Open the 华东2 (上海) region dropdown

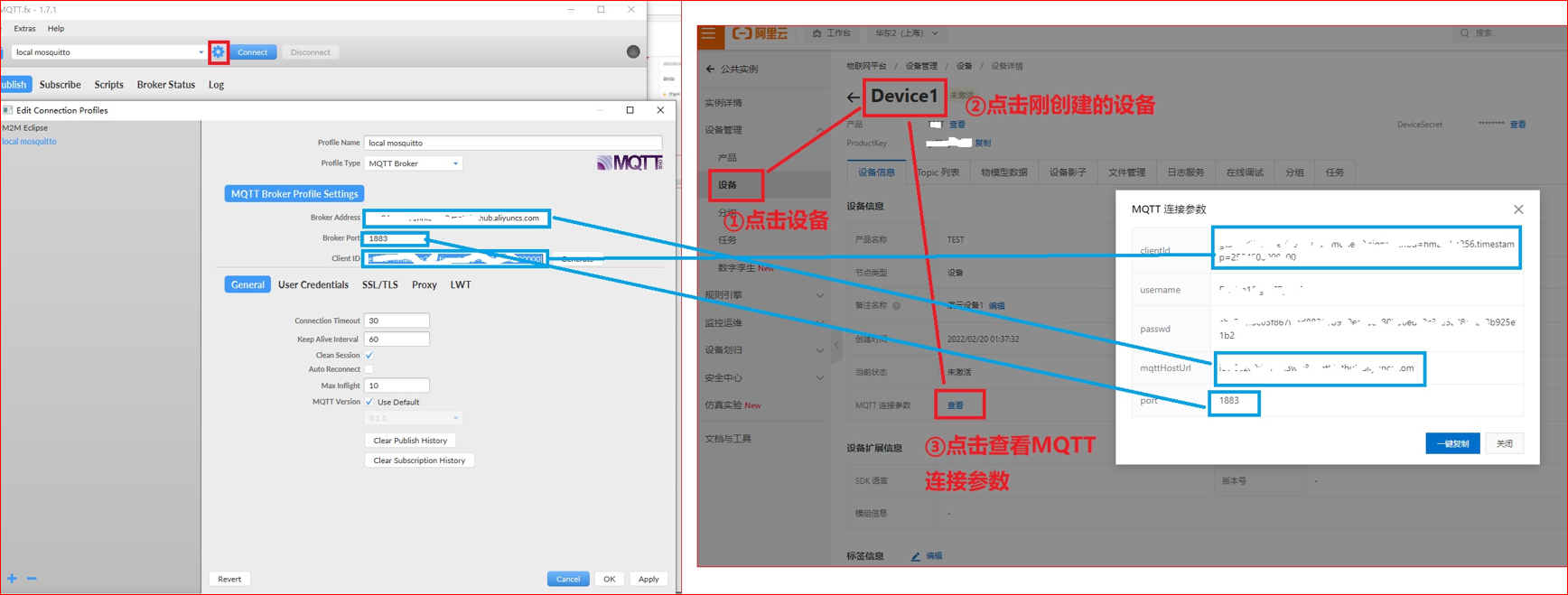[906, 33]
